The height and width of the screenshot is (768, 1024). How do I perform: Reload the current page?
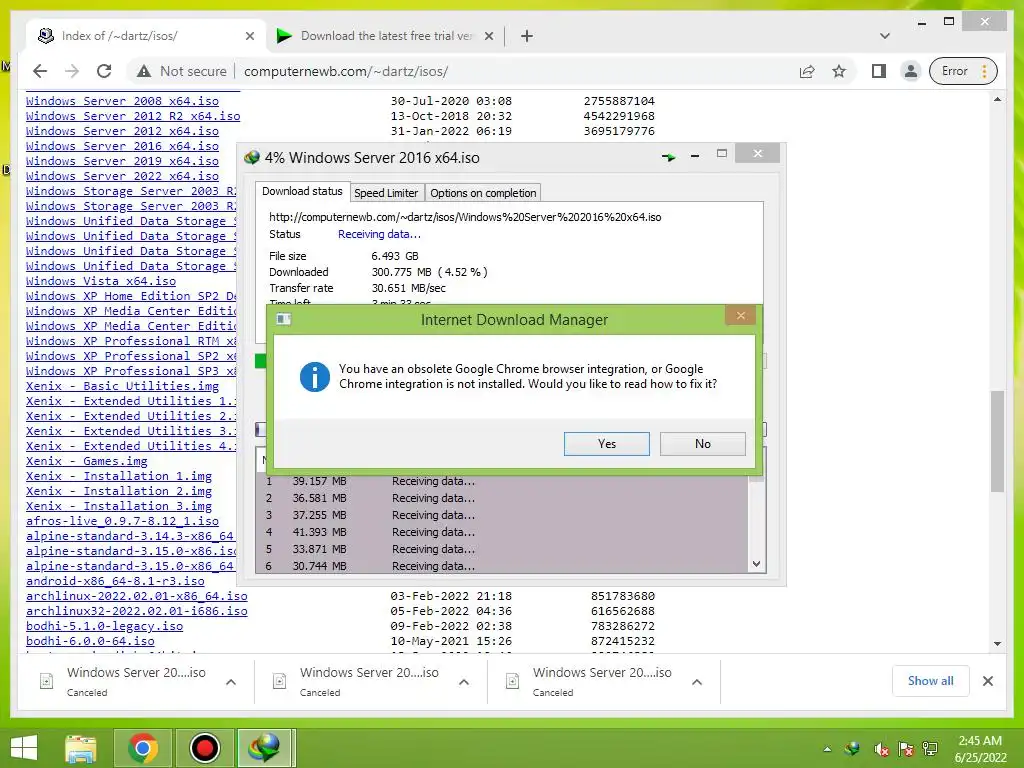pyautogui.click(x=104, y=71)
